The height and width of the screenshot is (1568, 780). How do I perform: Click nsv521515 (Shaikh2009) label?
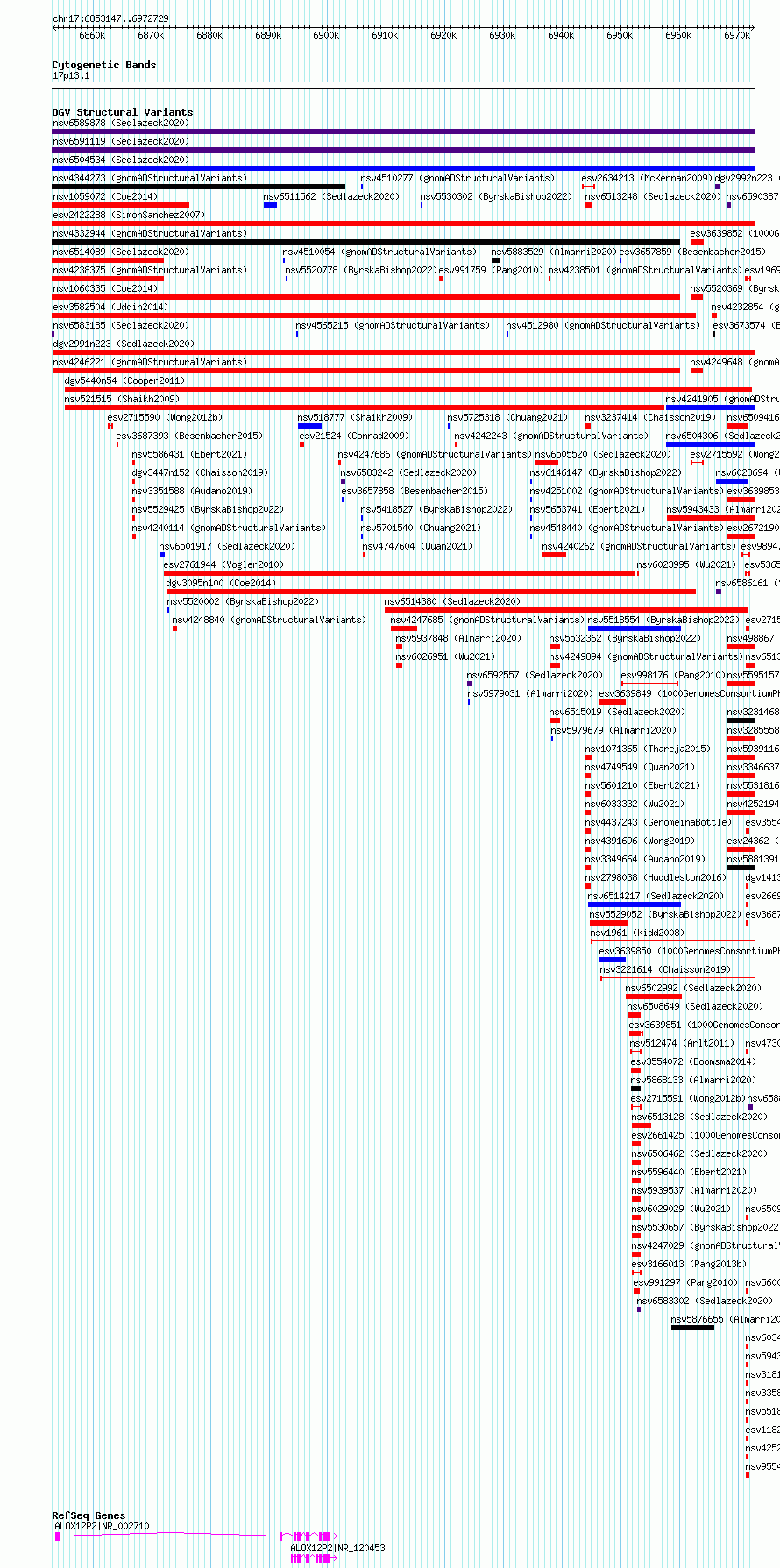point(122,399)
